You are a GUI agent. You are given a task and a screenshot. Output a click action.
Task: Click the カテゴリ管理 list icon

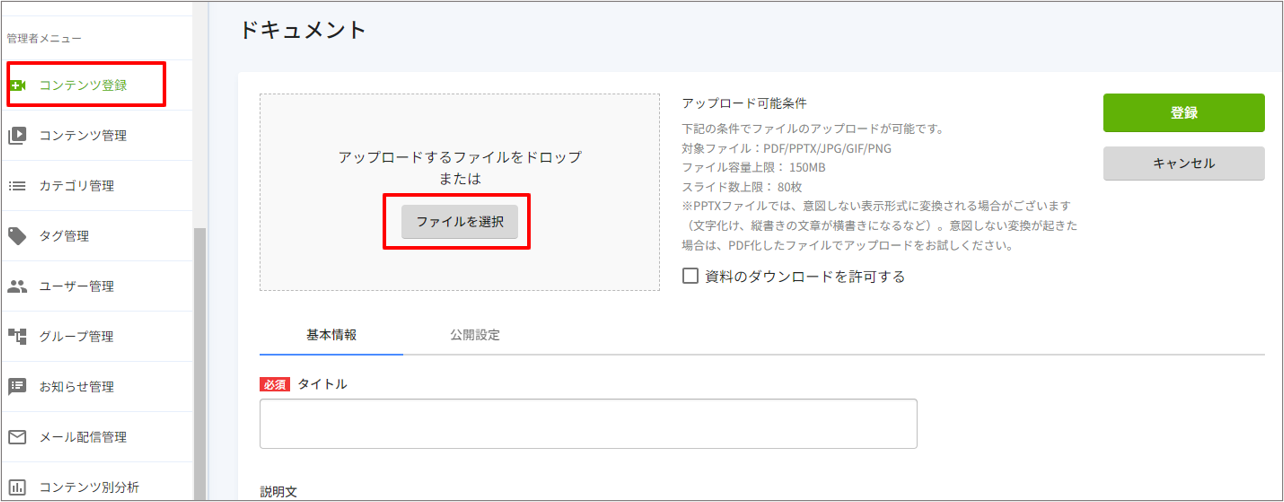pyautogui.click(x=17, y=186)
